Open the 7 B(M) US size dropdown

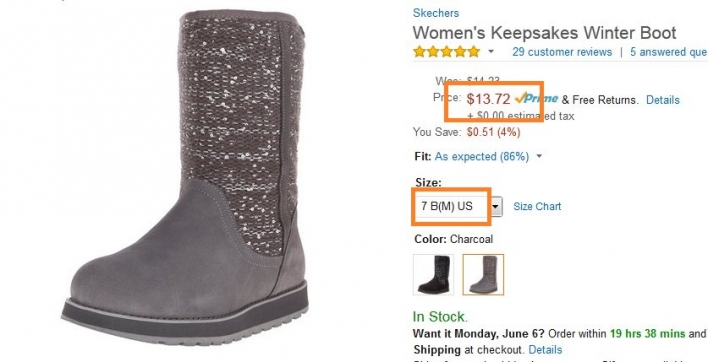[458, 207]
